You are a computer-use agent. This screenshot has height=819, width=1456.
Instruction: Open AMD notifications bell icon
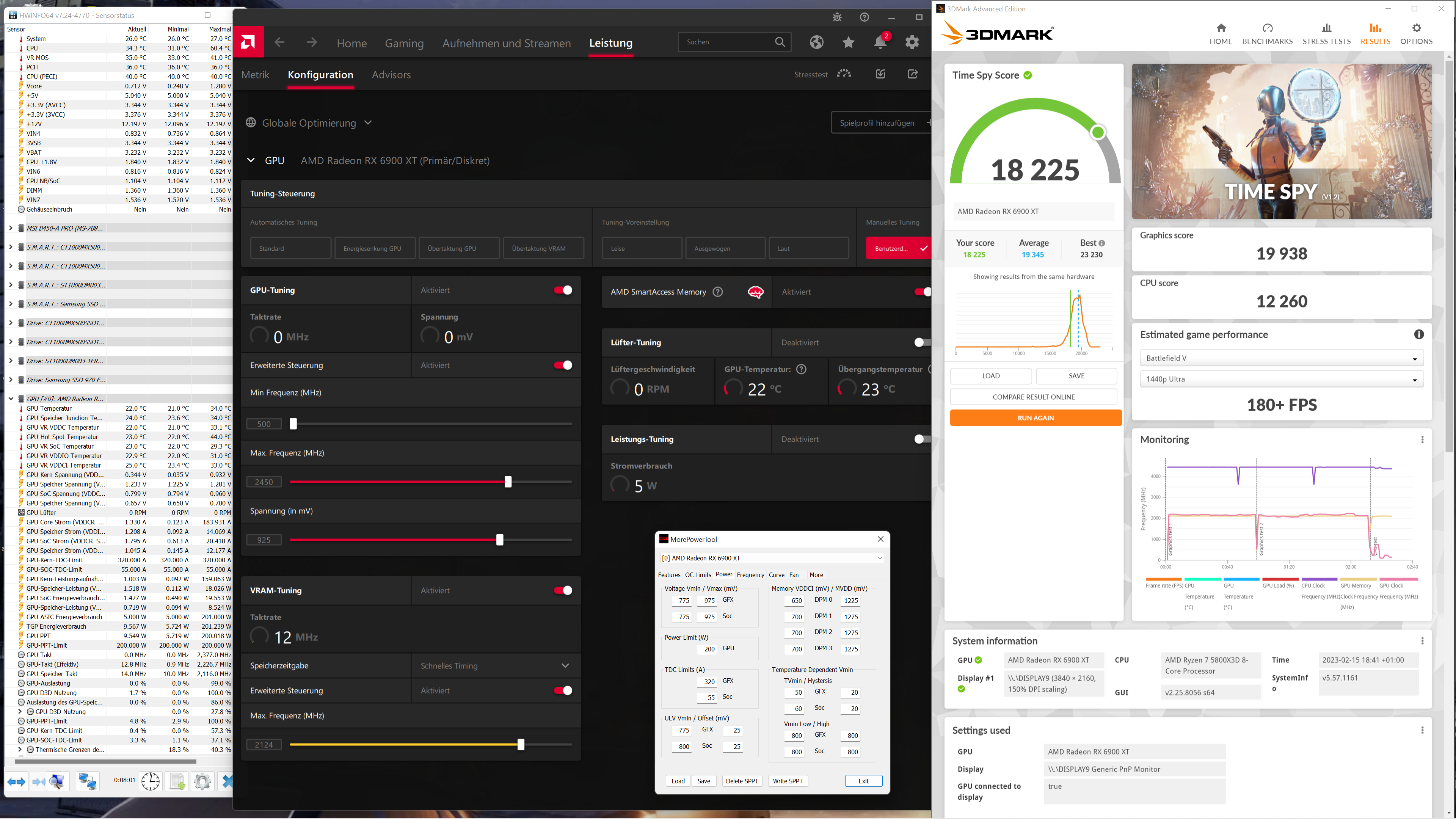pos(880,42)
